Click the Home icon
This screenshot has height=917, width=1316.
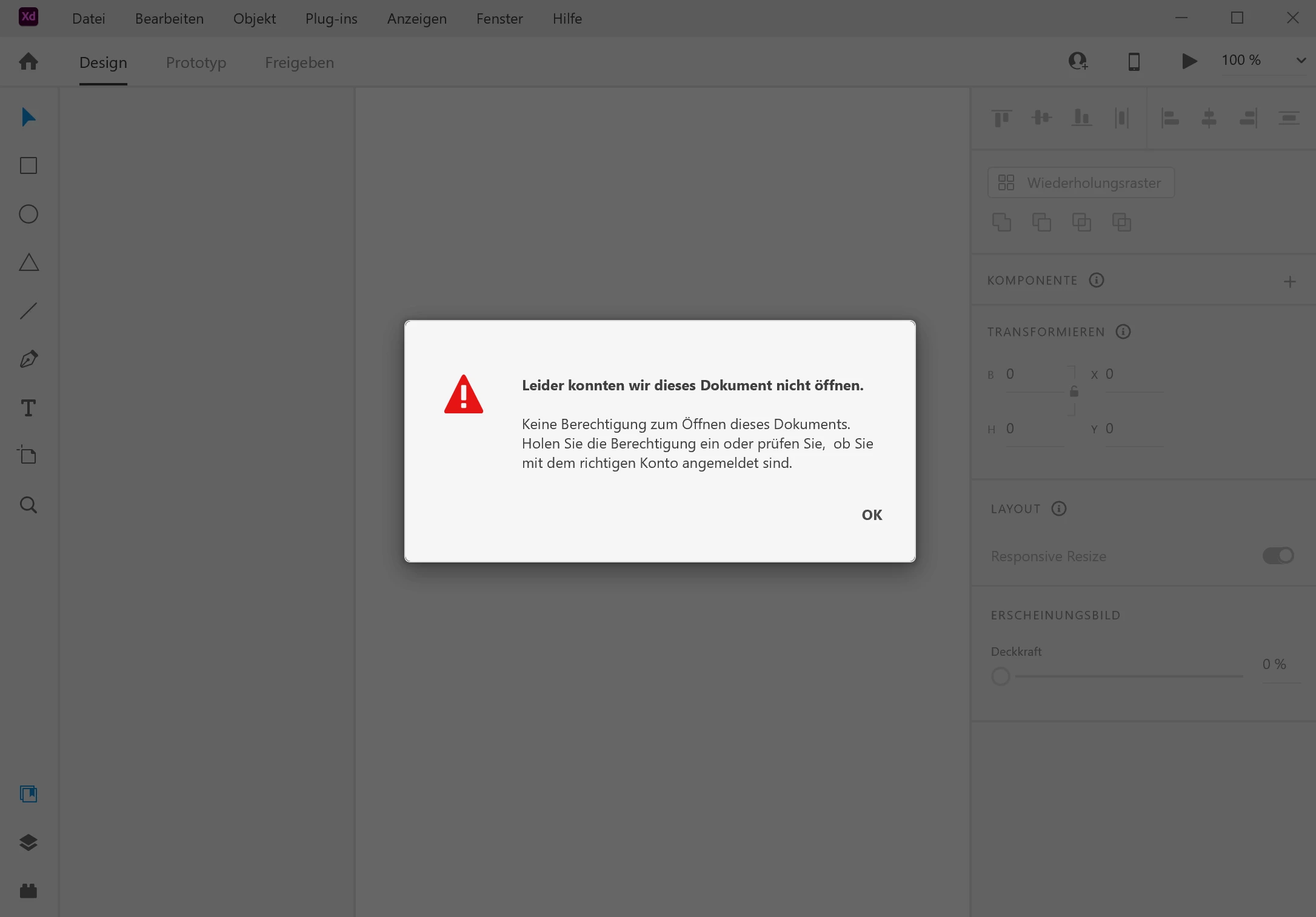[x=28, y=62]
